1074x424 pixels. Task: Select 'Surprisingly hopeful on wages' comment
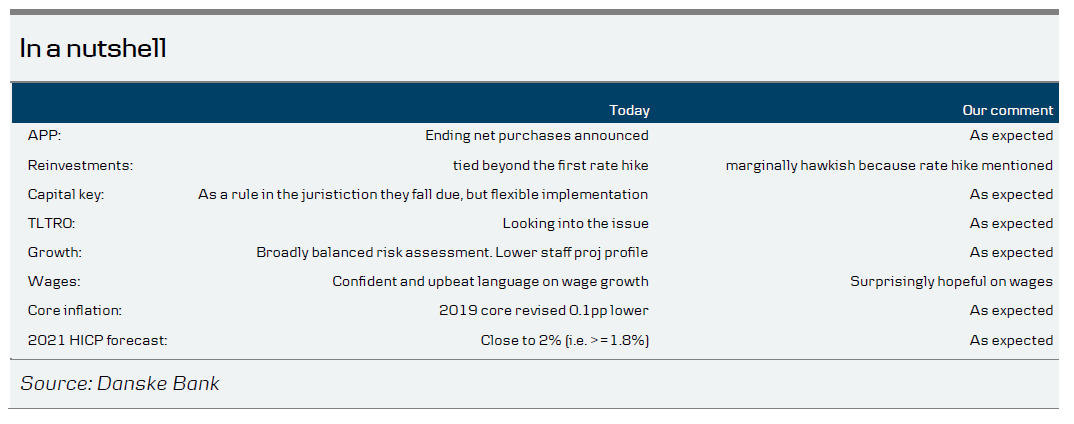[951, 281]
